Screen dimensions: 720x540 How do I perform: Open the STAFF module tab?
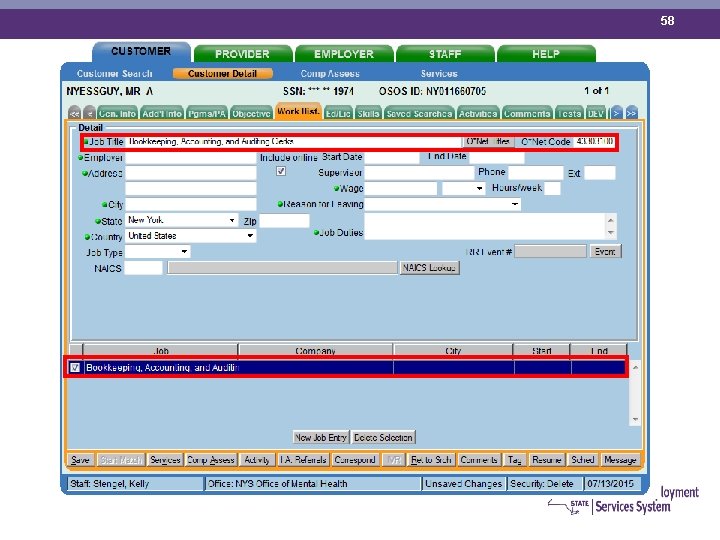pos(445,54)
